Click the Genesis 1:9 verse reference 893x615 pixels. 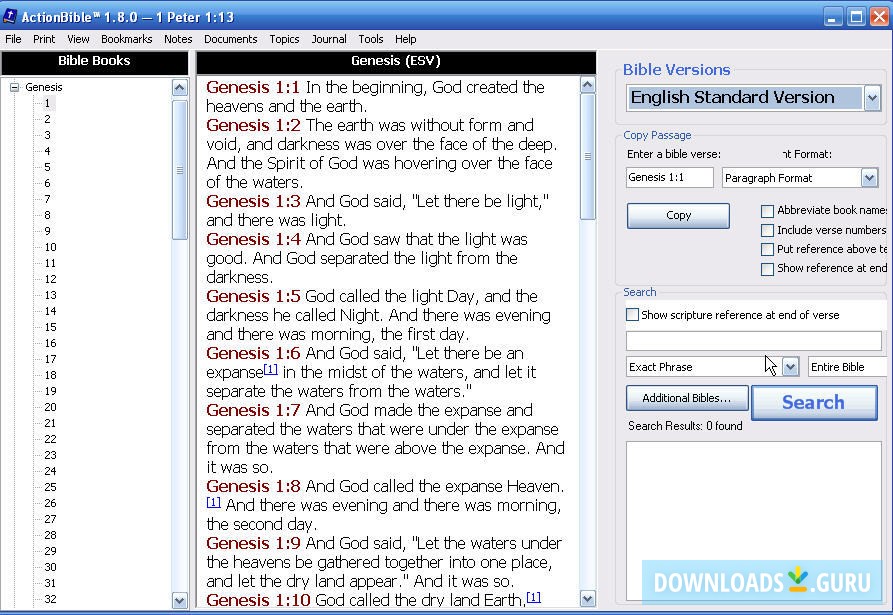253,543
